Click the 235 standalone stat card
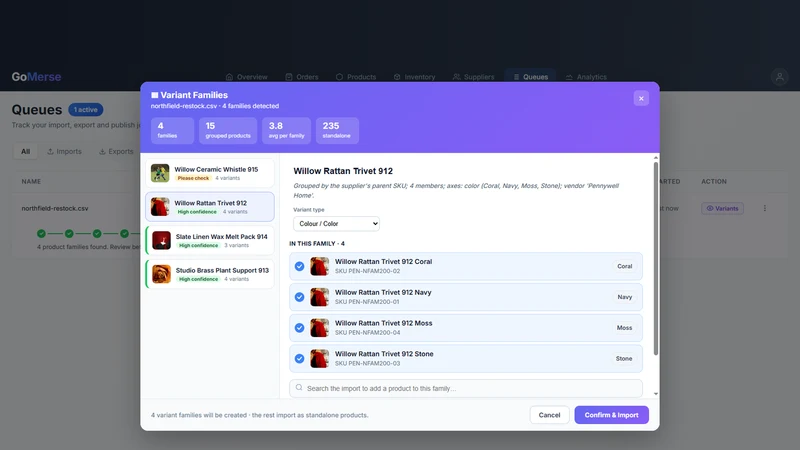Image resolution: width=800 pixels, height=450 pixels. (x=337, y=131)
